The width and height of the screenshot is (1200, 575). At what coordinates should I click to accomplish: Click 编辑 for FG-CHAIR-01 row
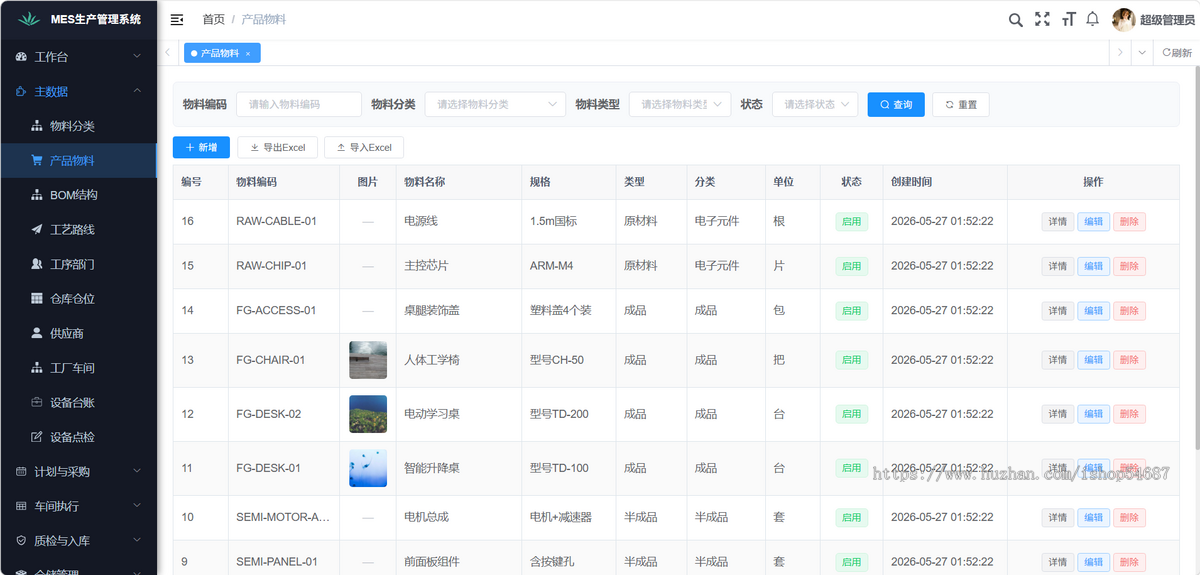click(x=1094, y=360)
